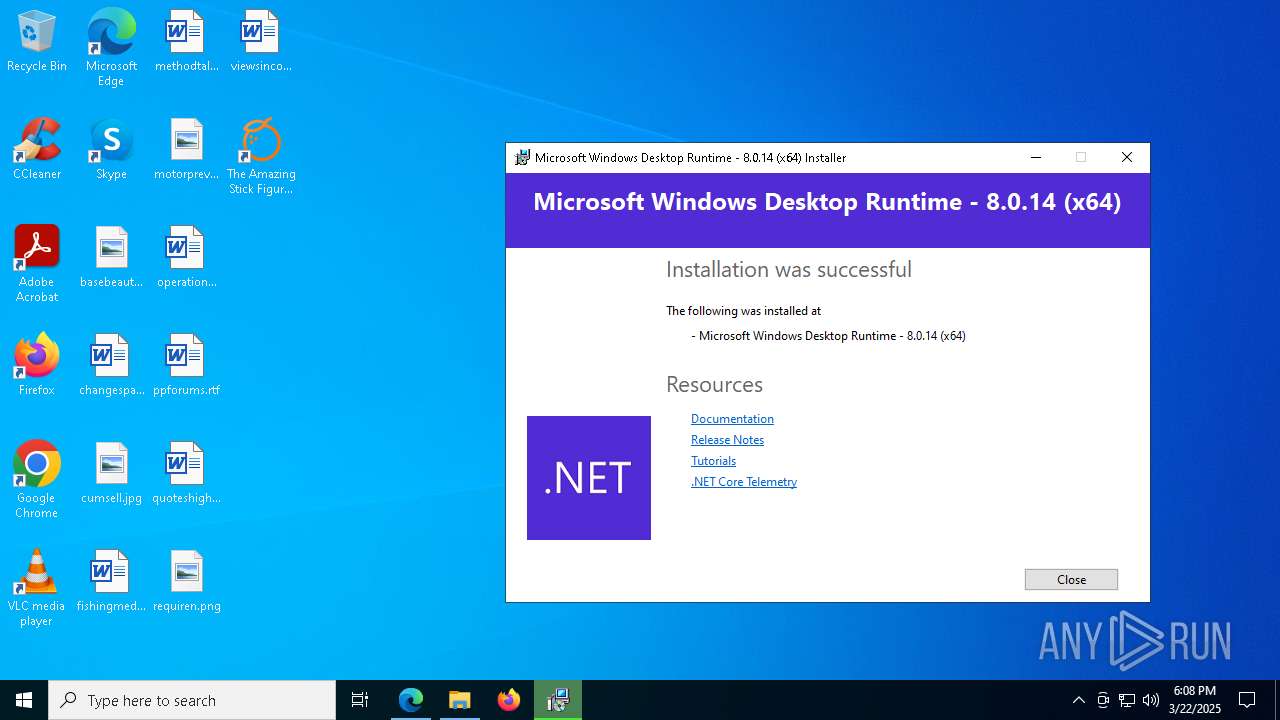Screen dimensions: 1280x720
Task: Click the Close button in installer
Action: (1071, 580)
